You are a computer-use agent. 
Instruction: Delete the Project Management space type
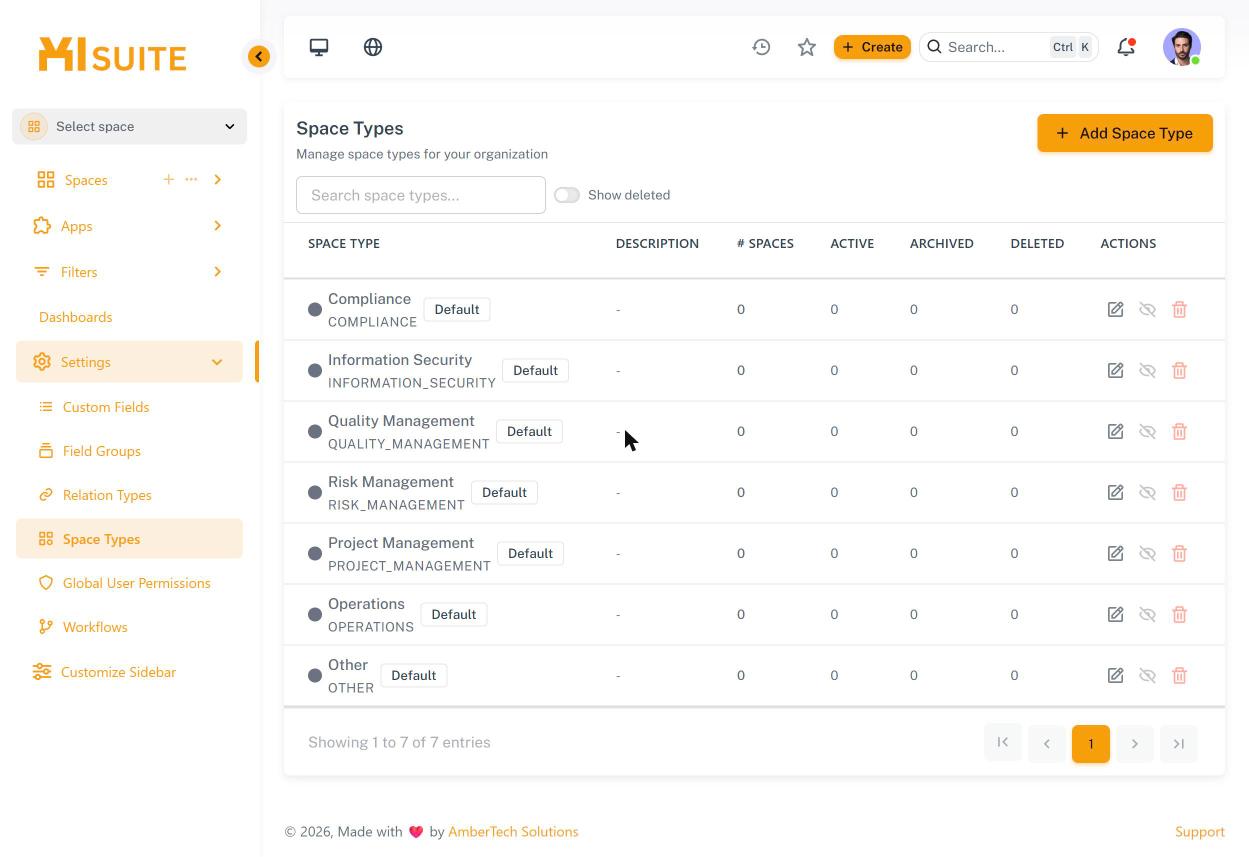(x=1179, y=554)
